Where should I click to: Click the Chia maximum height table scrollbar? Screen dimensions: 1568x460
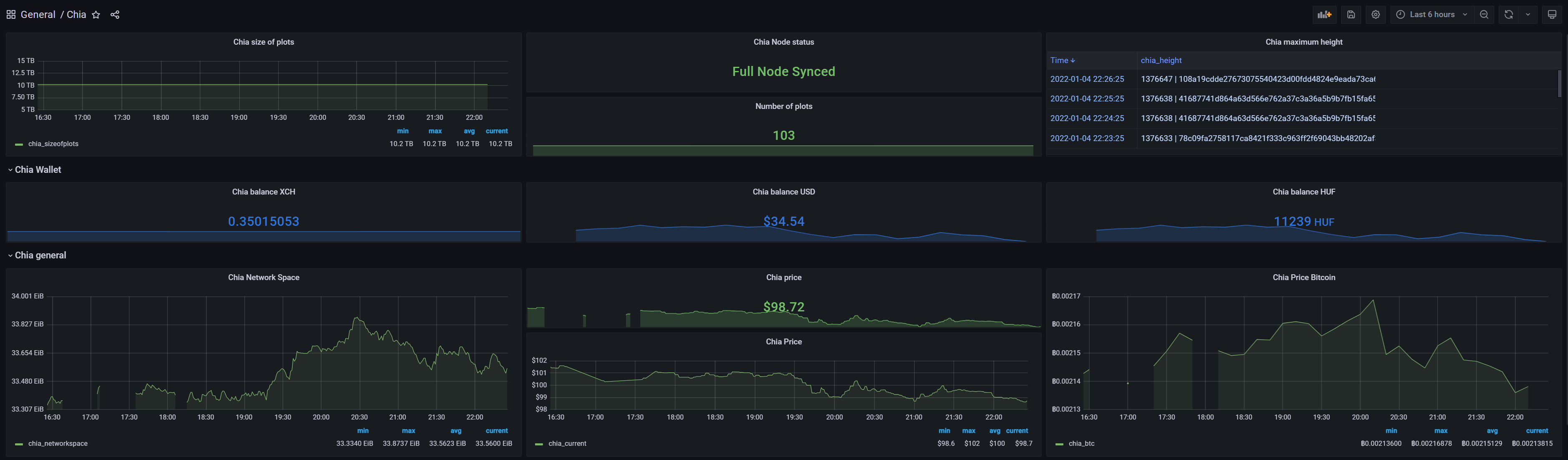click(1560, 83)
